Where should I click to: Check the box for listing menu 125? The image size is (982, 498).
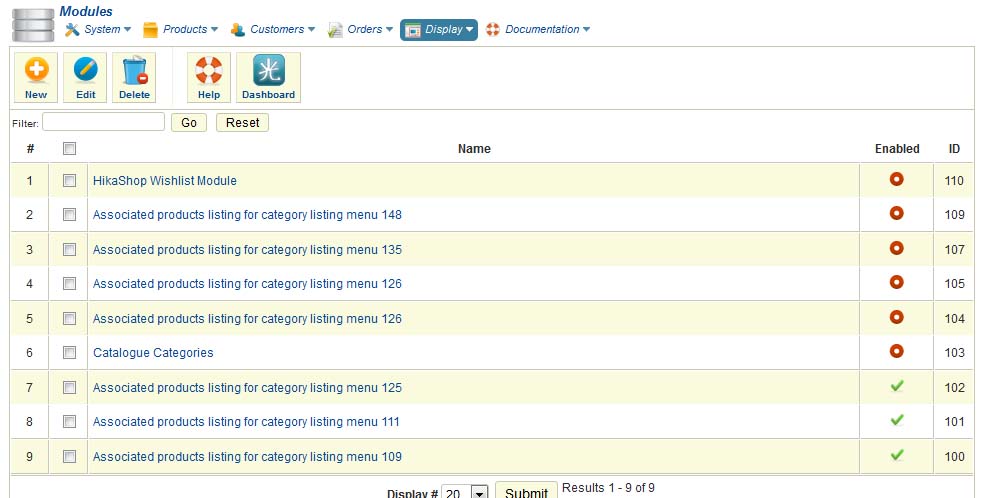[70, 387]
